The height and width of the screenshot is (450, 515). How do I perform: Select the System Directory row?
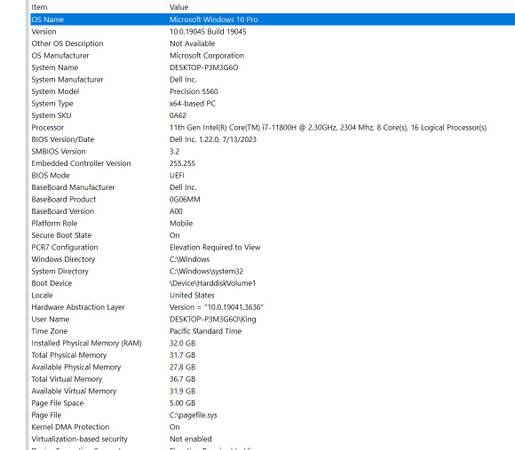[x=272, y=272]
